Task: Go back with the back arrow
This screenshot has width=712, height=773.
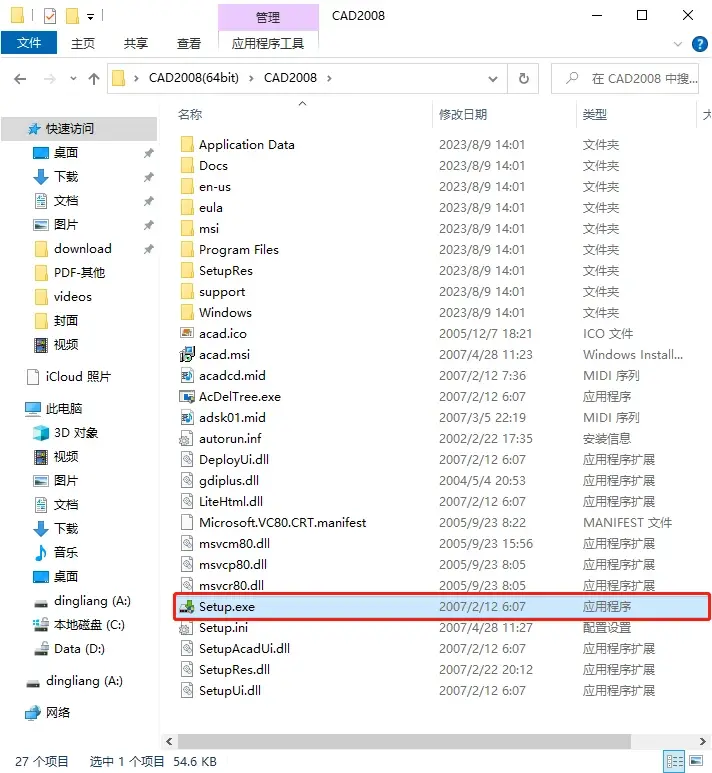Action: pos(20,78)
